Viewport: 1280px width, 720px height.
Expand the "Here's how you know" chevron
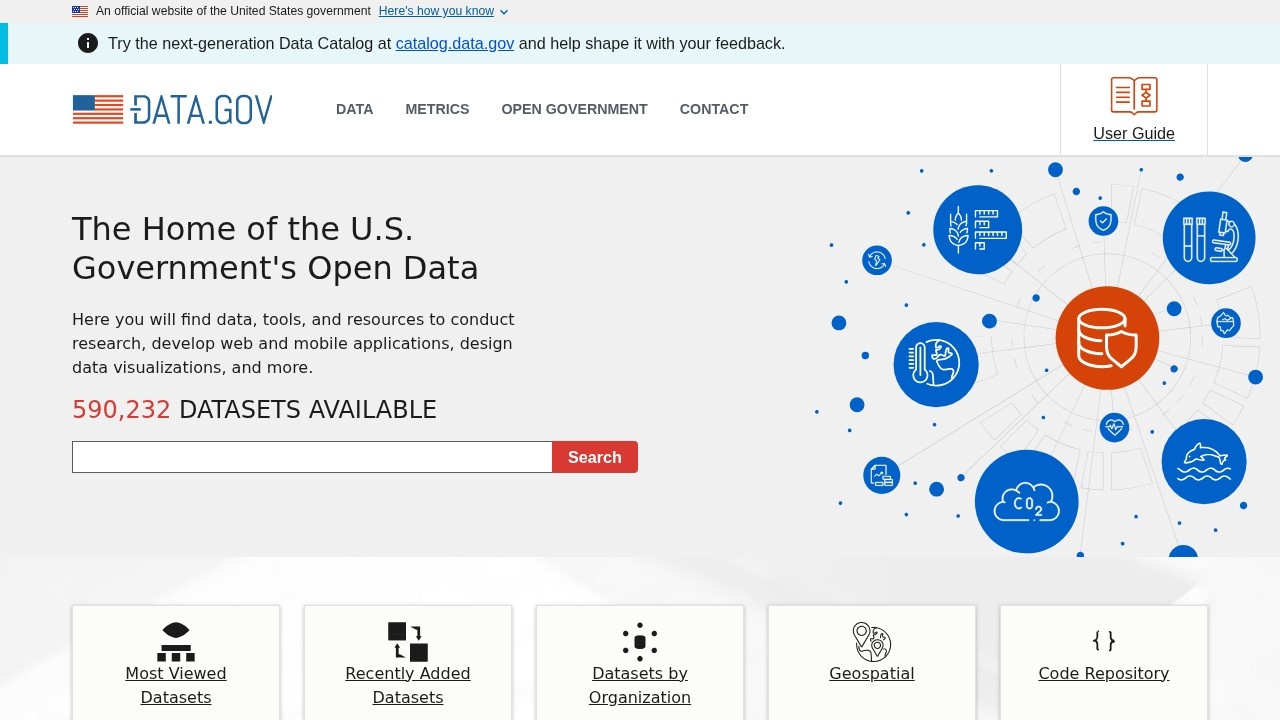[x=504, y=12]
